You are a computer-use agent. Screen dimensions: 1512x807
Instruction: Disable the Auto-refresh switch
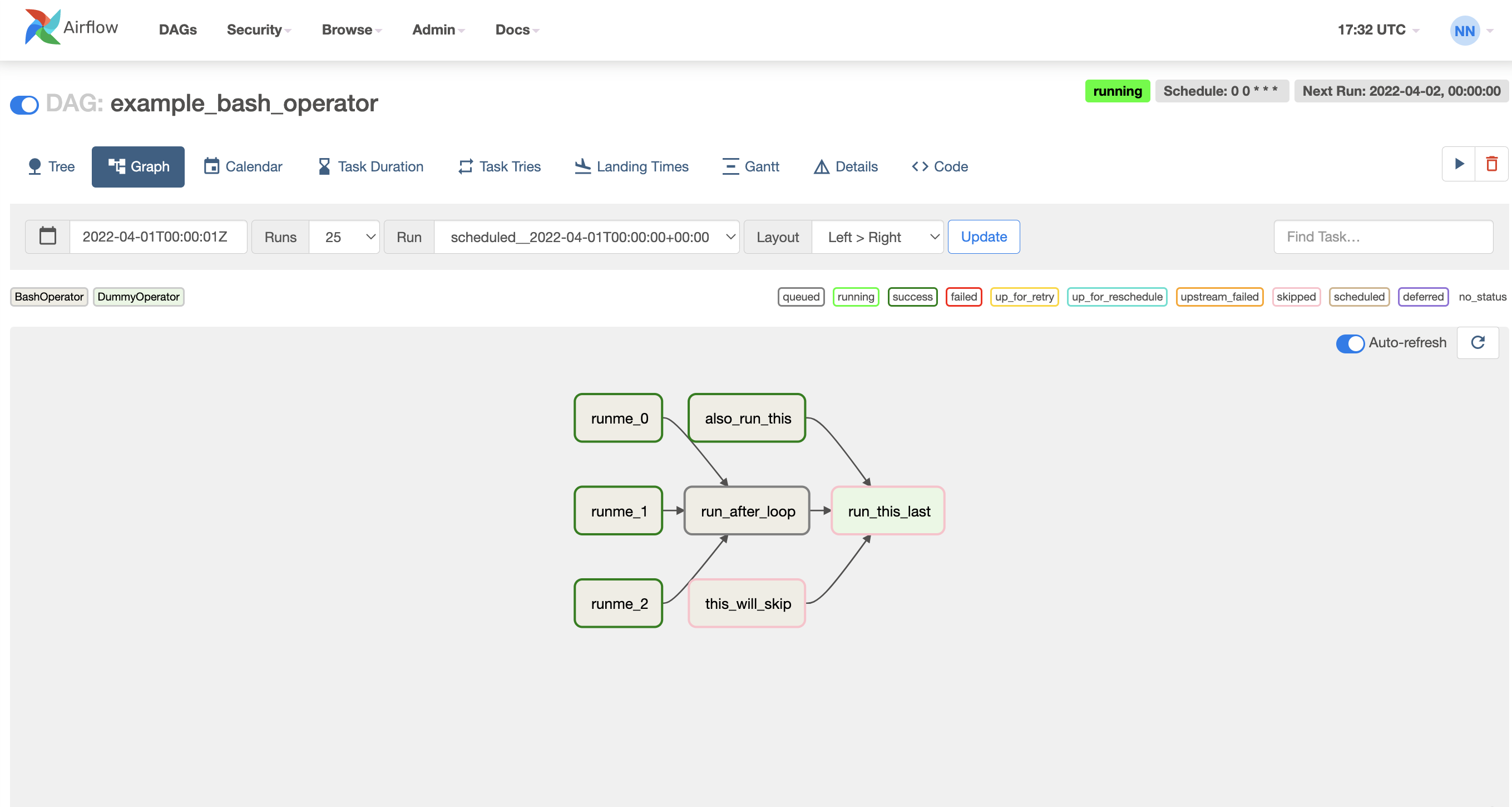1350,343
